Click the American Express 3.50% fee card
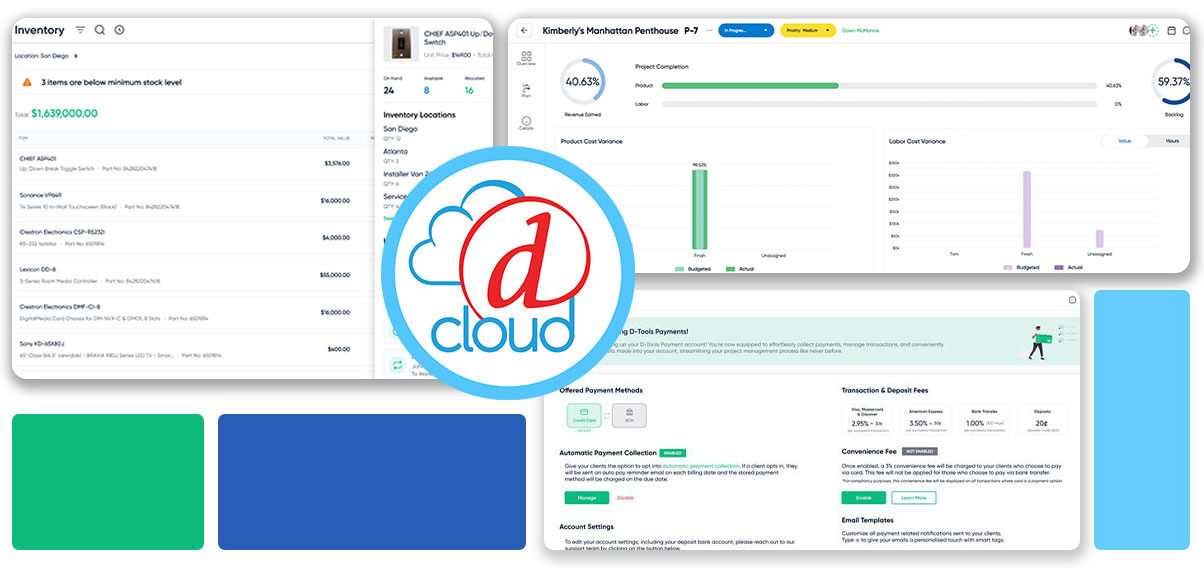 (925, 419)
